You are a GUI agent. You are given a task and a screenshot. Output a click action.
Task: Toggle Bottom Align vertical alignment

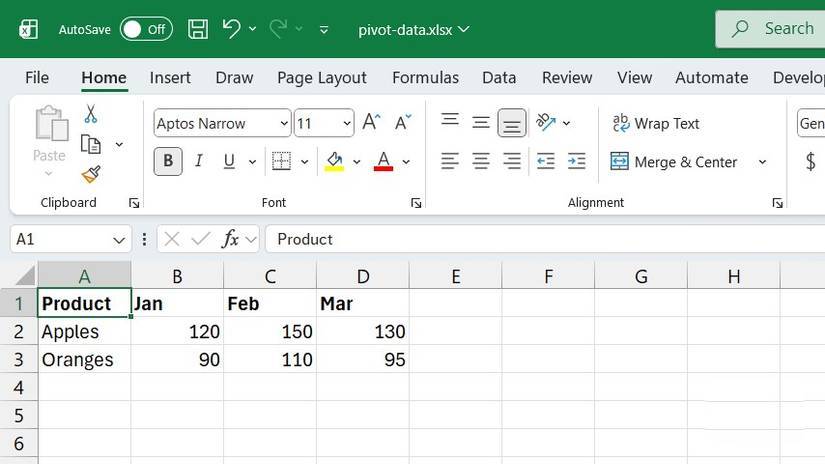coord(511,123)
